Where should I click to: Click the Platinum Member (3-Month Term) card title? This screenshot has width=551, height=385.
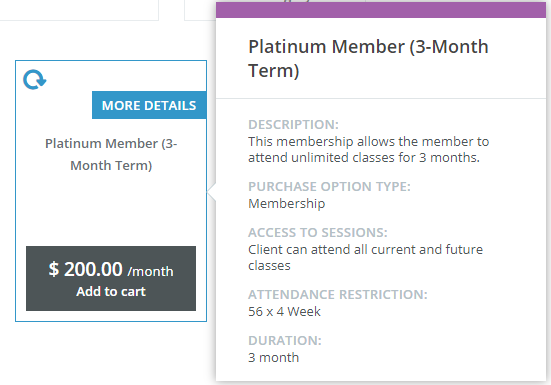[111, 154]
